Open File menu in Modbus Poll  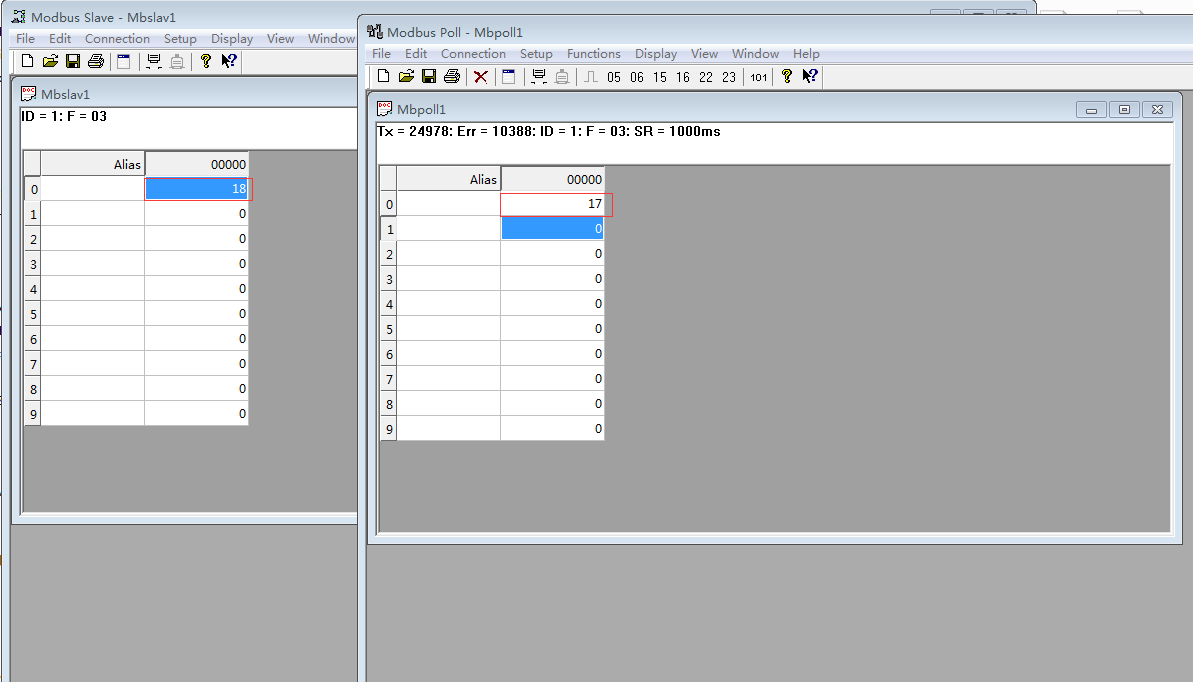click(381, 53)
